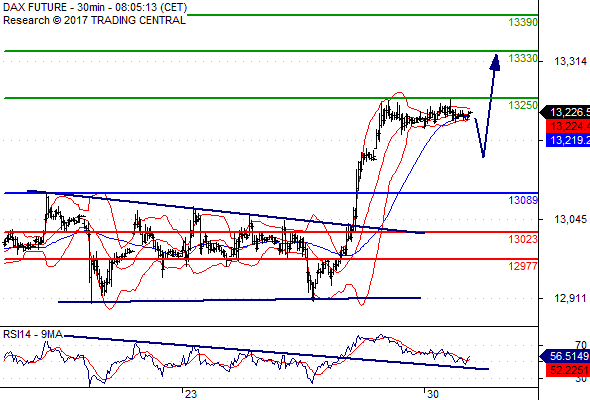Click the 13,314 price axis value
The image size is (590, 400).
tap(570, 61)
